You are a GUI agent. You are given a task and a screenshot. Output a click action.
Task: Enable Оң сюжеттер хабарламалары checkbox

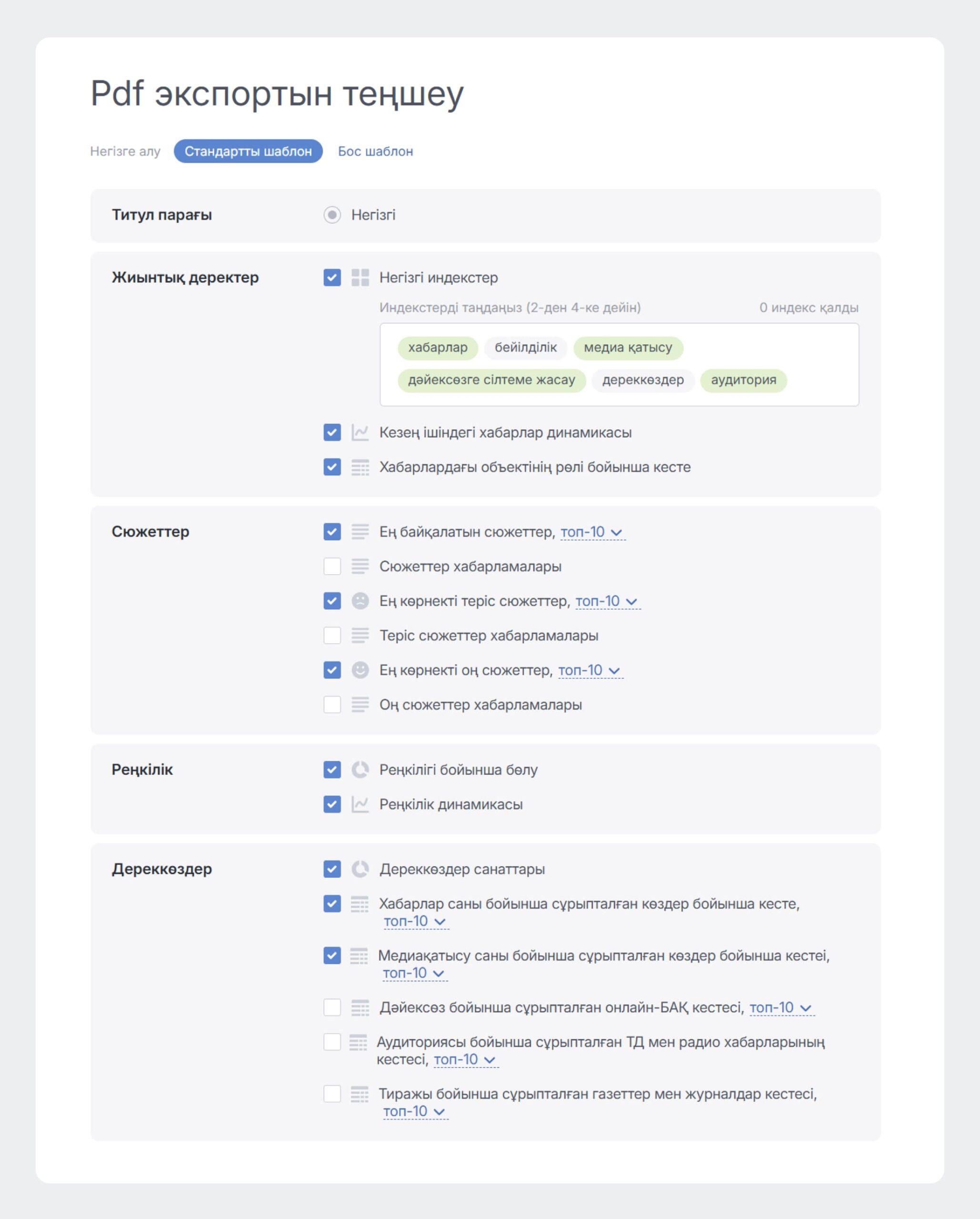click(x=332, y=704)
